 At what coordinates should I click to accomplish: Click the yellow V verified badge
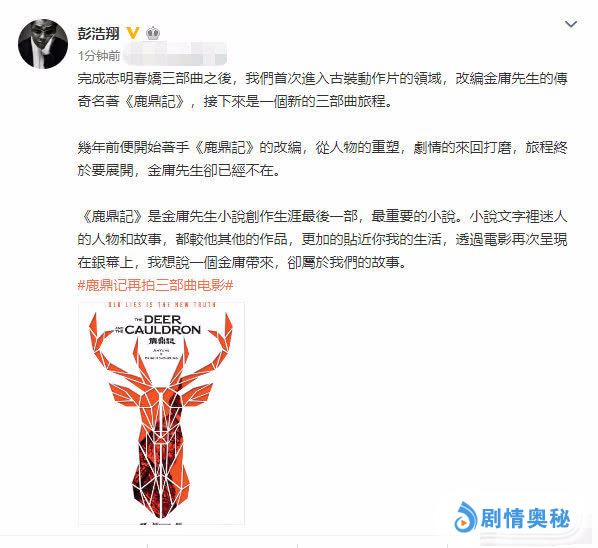pos(133,33)
